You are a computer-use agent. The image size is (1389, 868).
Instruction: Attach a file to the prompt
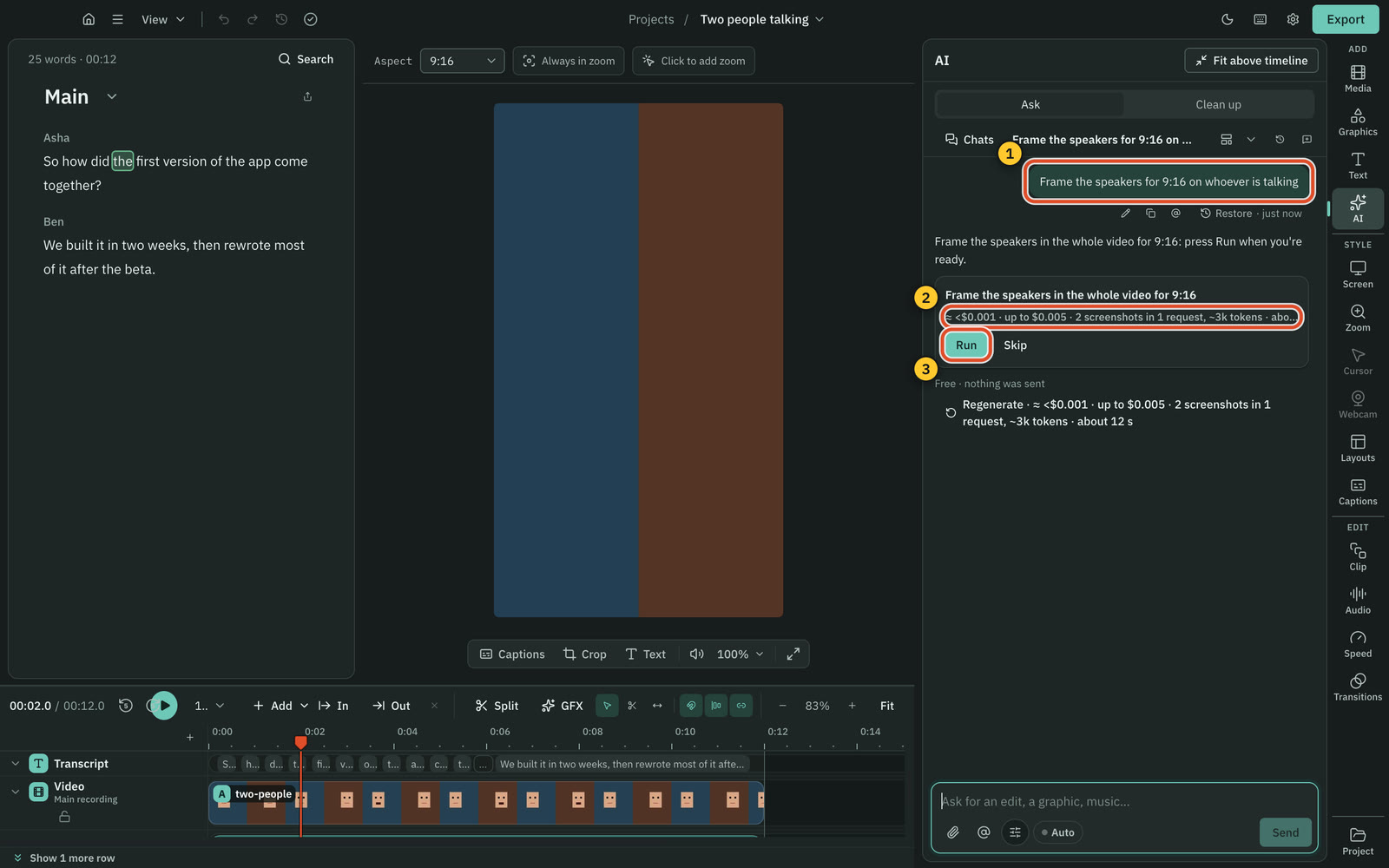click(x=952, y=832)
